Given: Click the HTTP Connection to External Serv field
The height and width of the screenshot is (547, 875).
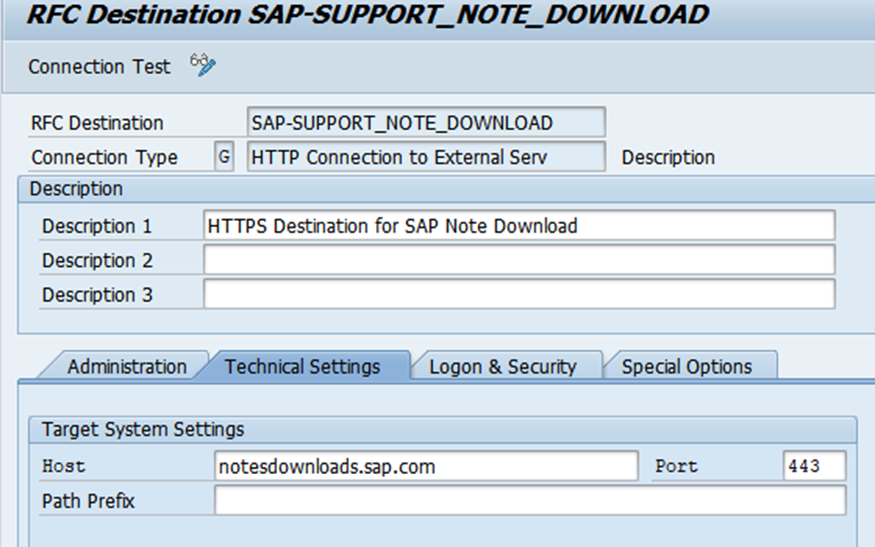Looking at the screenshot, I should (426, 157).
